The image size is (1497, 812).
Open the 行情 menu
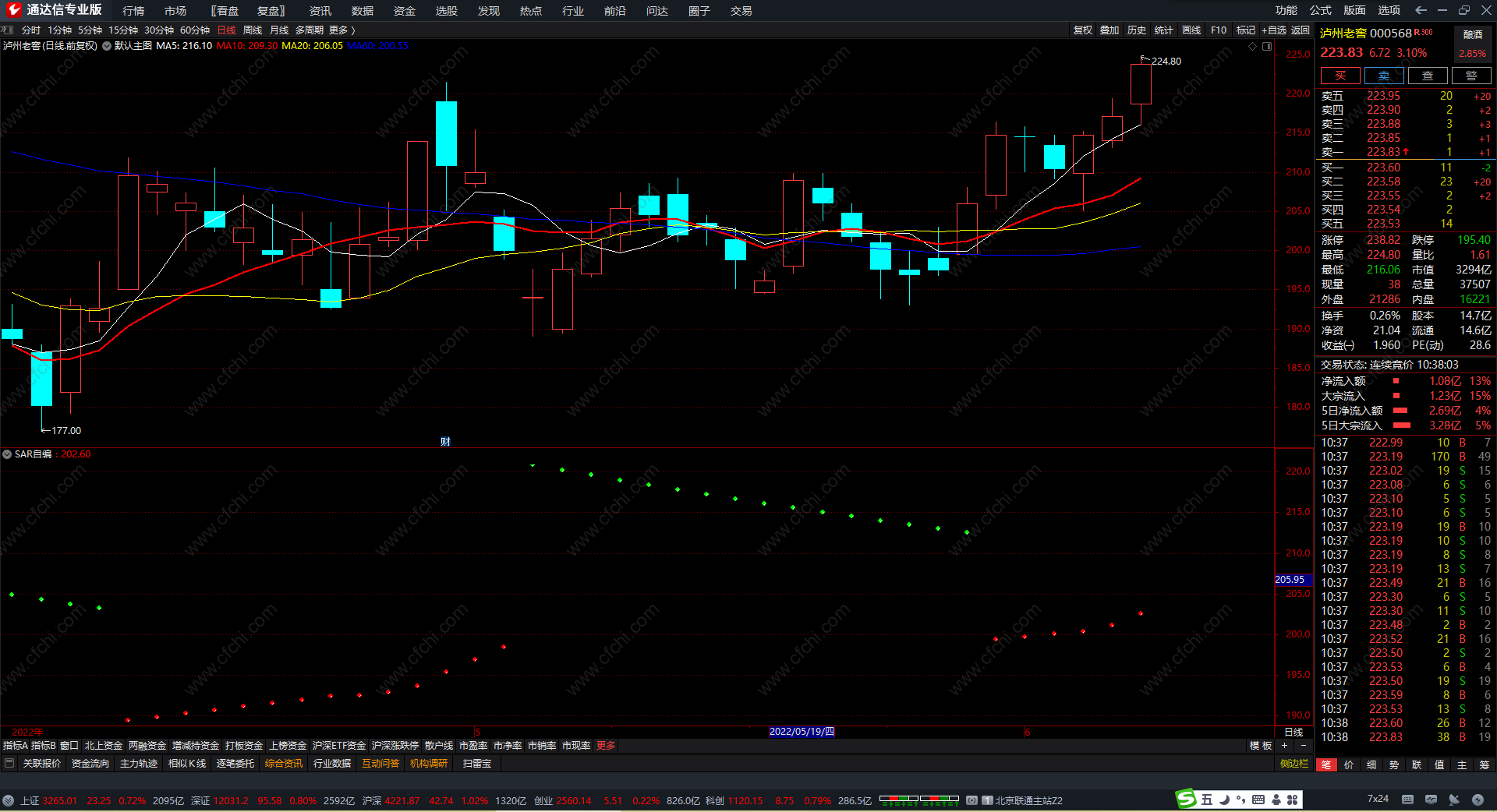pos(133,11)
